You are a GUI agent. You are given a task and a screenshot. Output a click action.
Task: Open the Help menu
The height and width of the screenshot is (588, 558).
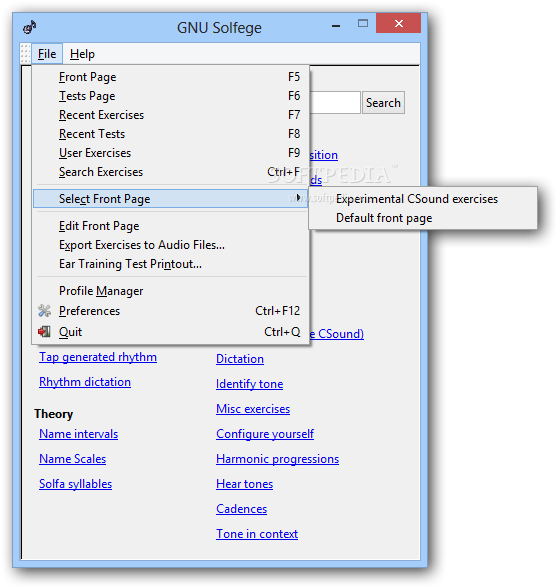pyautogui.click(x=82, y=54)
